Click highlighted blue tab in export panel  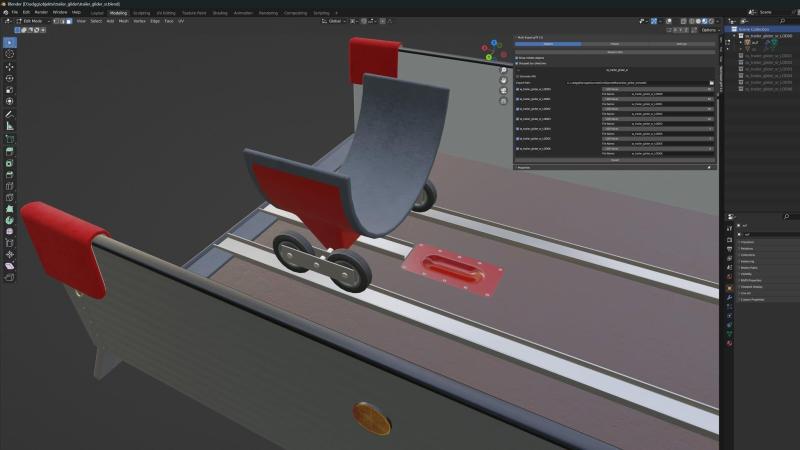[548, 44]
